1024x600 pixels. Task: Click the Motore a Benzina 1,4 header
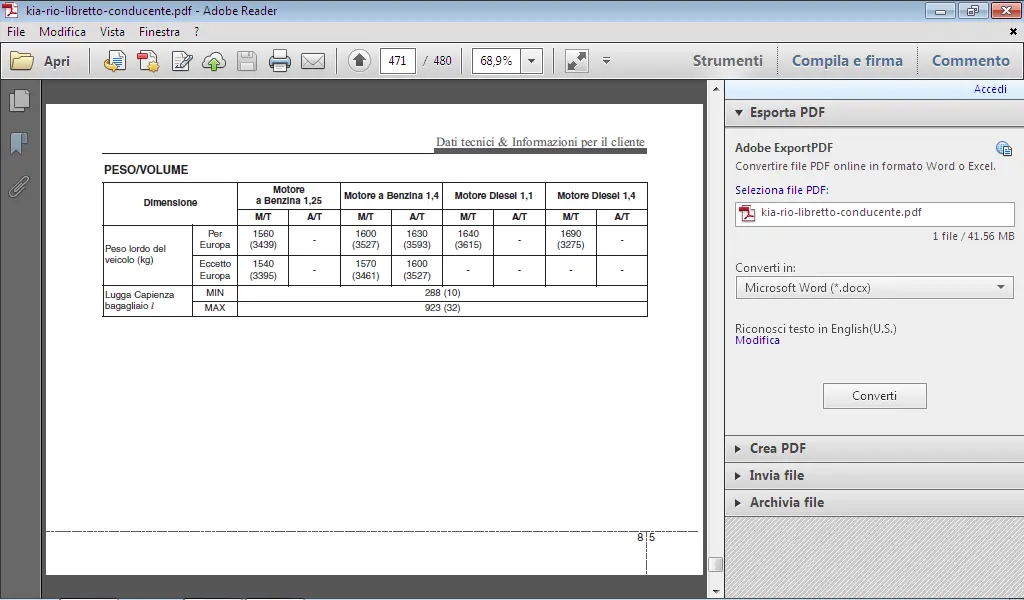[x=391, y=195]
